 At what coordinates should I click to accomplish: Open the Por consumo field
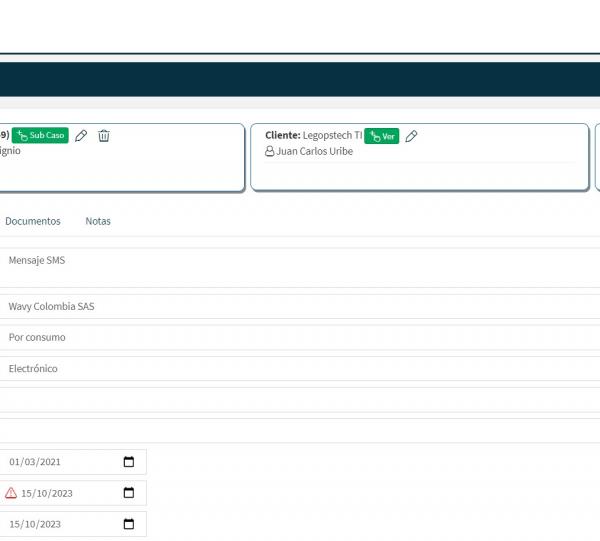click(300, 338)
